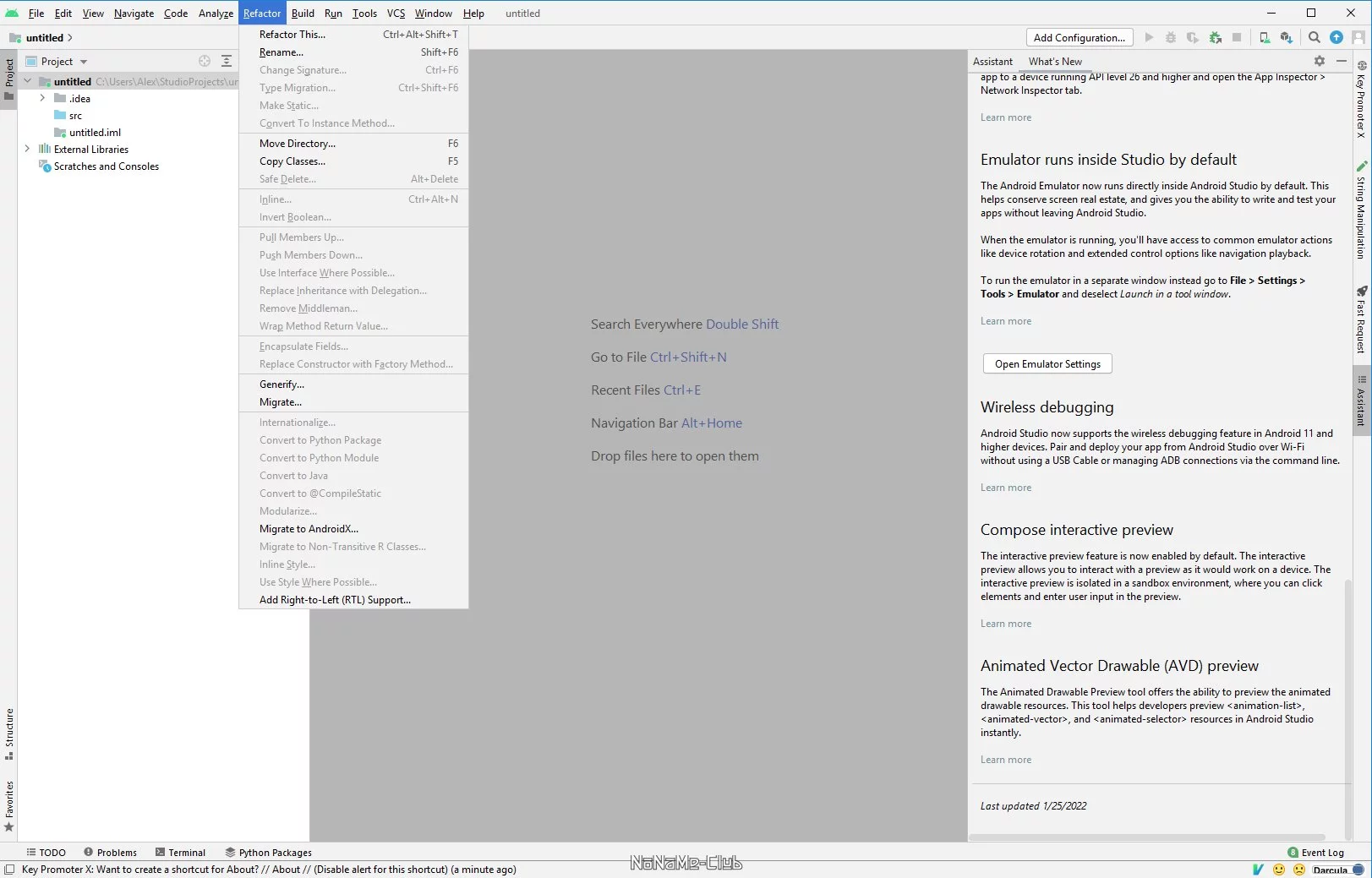Click the Search Everywhere magnifier icon
The image size is (1372, 878).
coord(1314,37)
